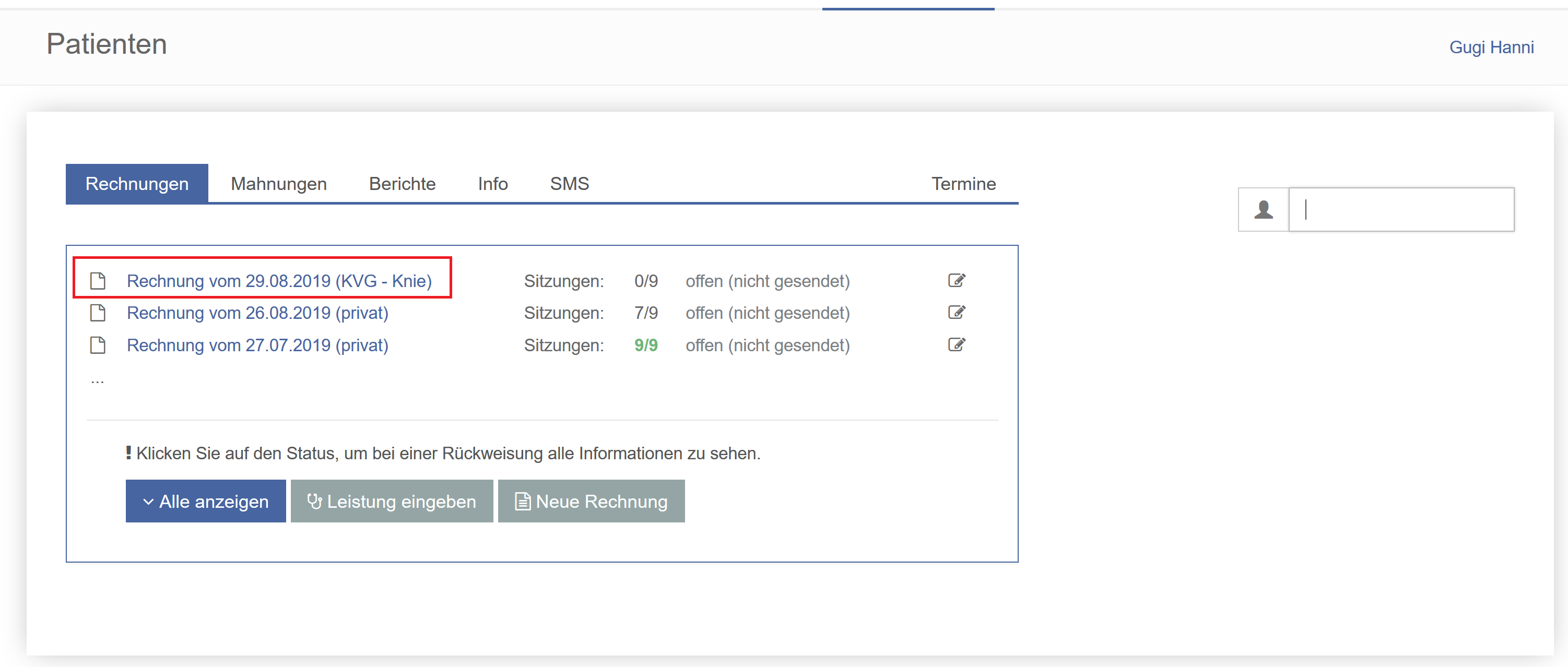Click the edit icon for the 29.08.2019 invoice

tap(956, 280)
